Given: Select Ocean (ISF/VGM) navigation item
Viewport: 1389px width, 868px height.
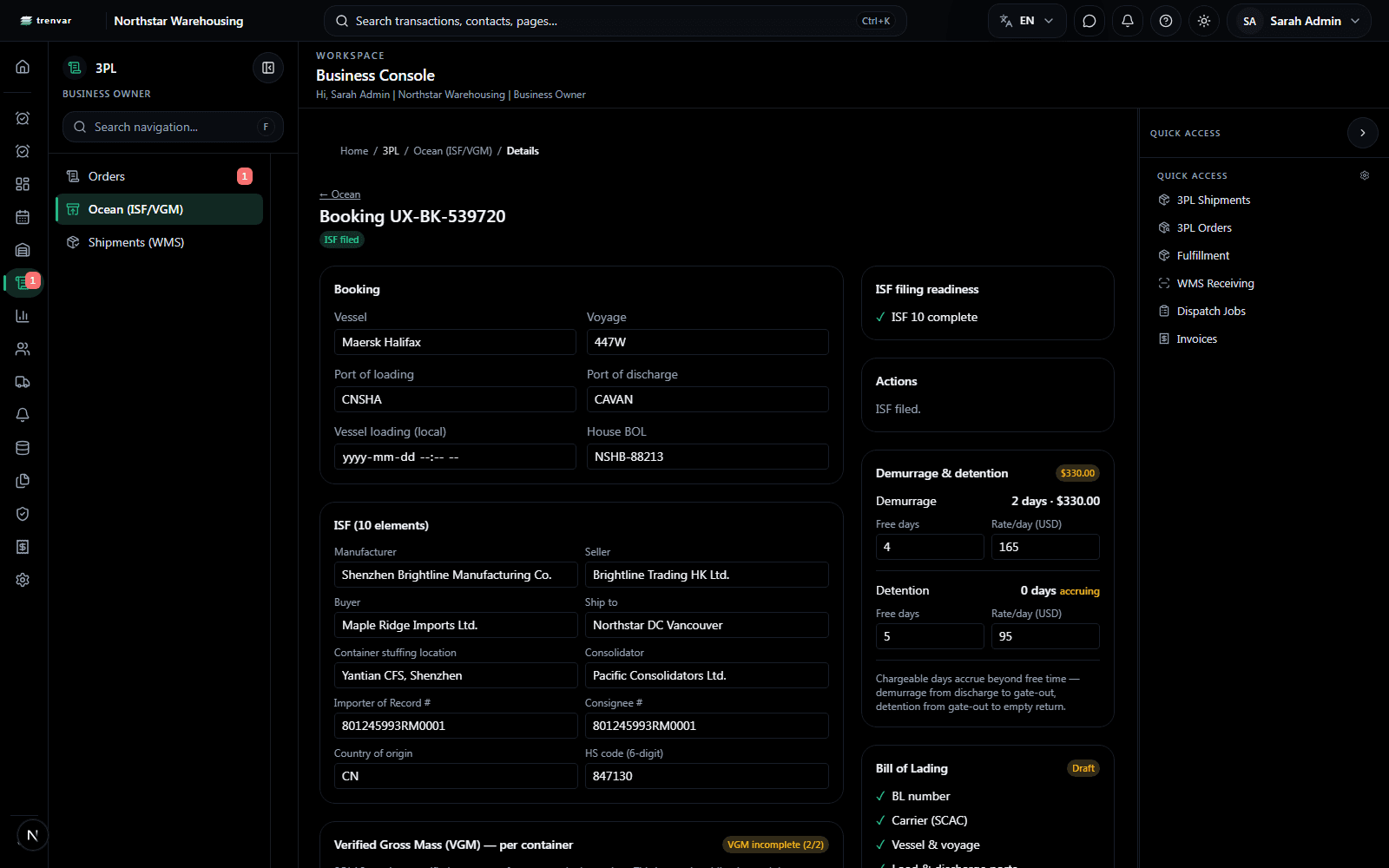Looking at the screenshot, I should pyautogui.click(x=160, y=209).
